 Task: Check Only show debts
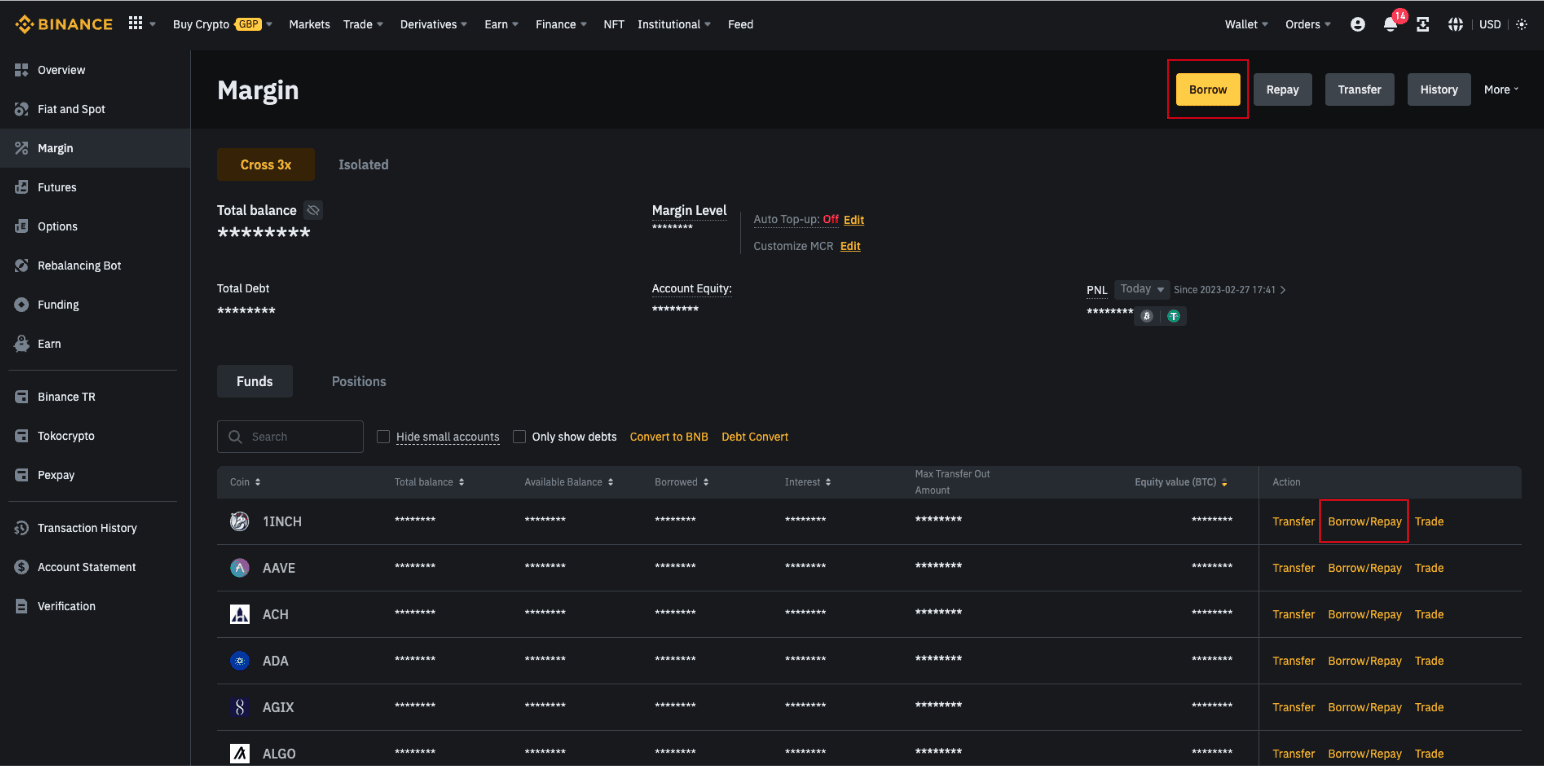pos(519,437)
